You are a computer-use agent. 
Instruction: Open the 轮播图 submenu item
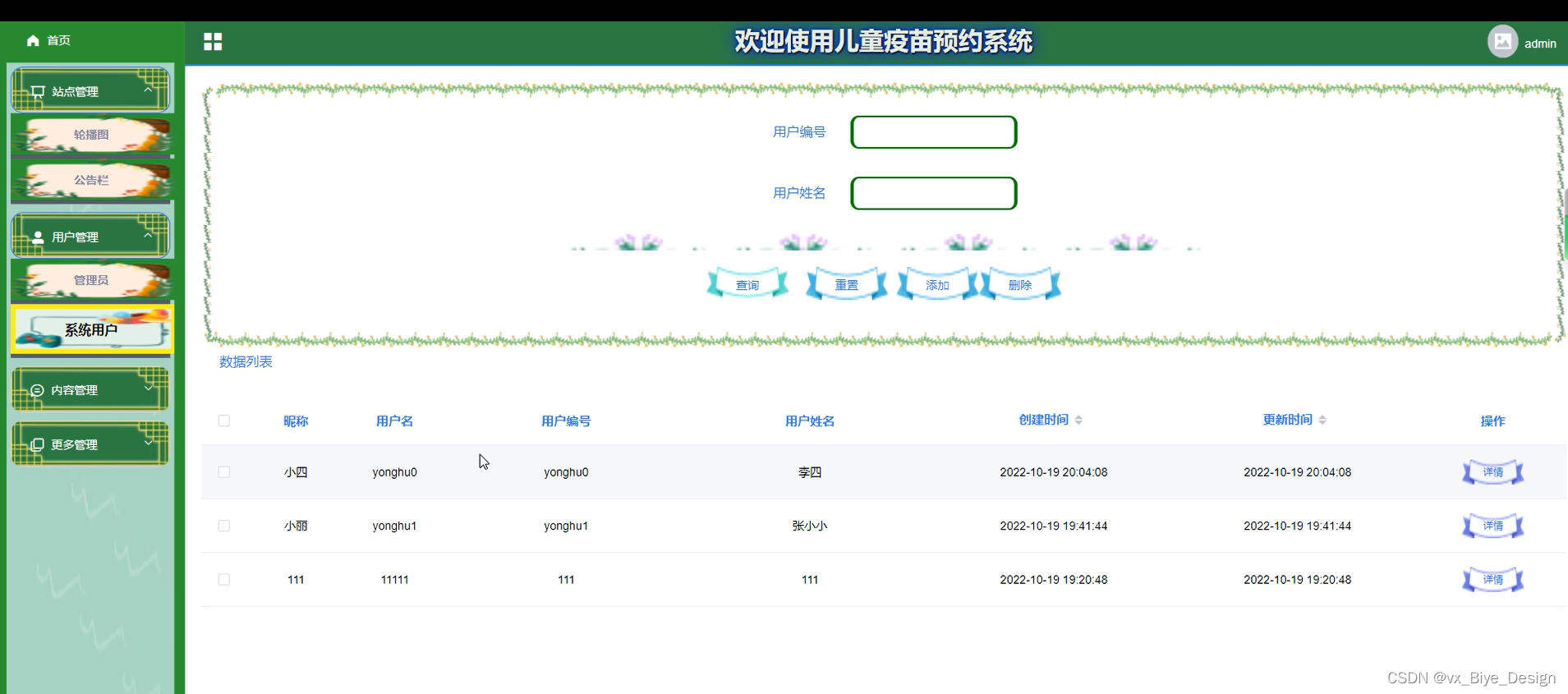[x=91, y=135]
